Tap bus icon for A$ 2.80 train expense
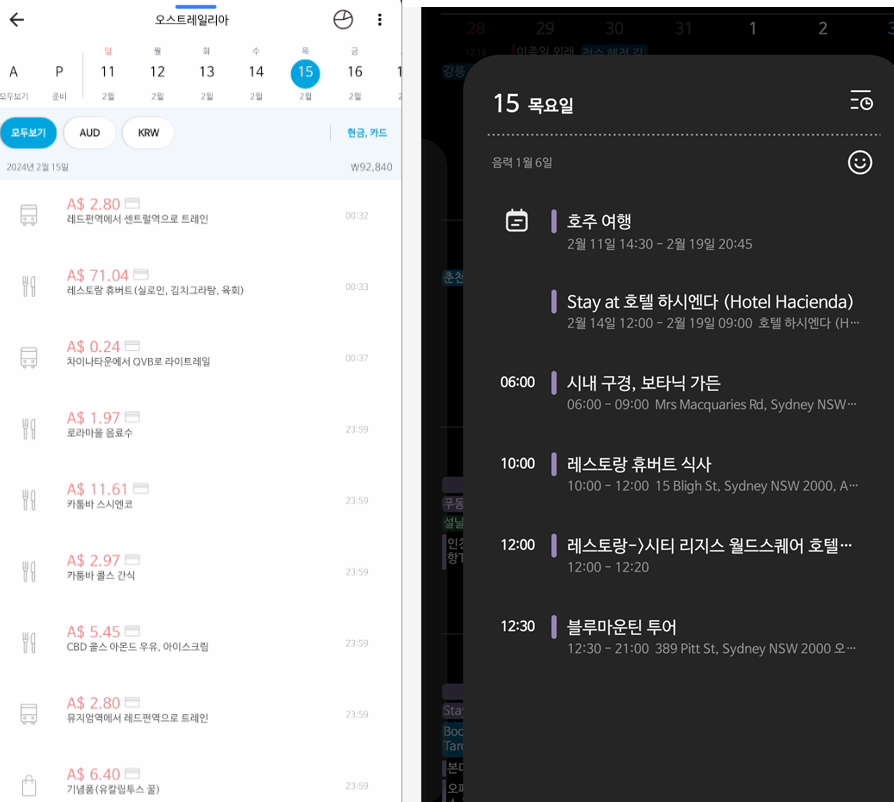Viewport: 894px width, 802px height. point(29,215)
